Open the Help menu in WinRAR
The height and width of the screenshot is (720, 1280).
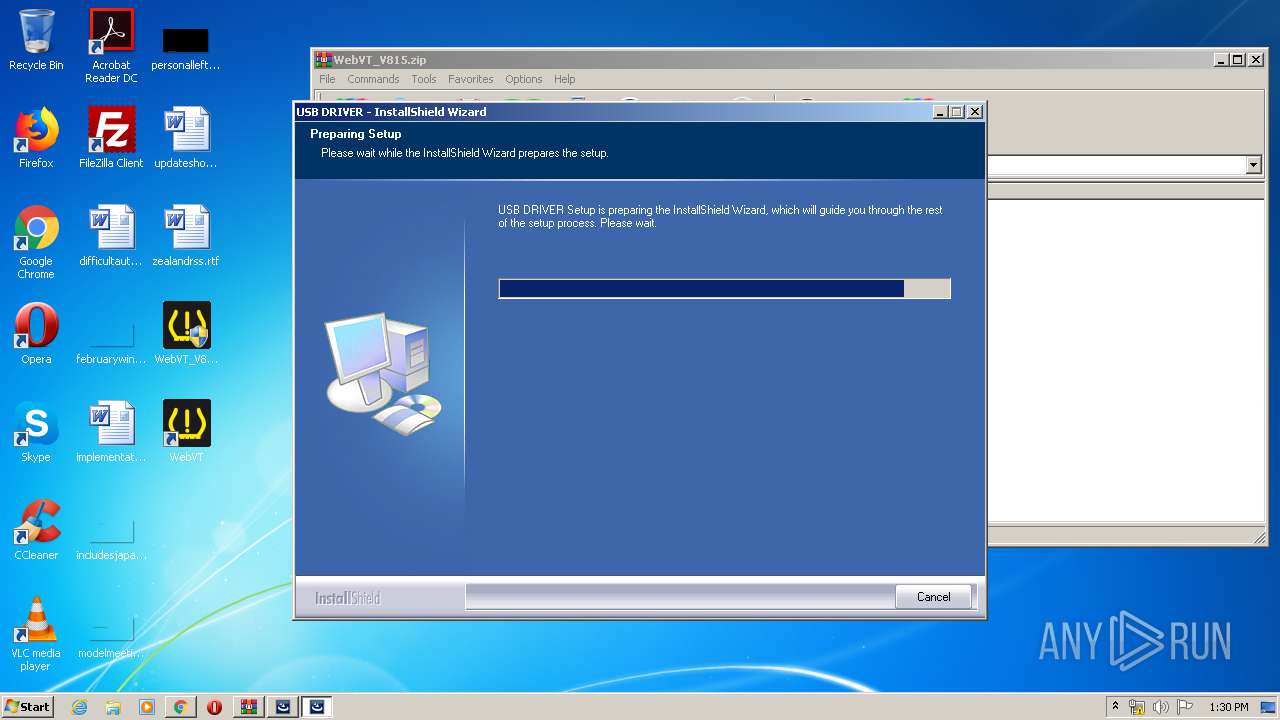565,79
